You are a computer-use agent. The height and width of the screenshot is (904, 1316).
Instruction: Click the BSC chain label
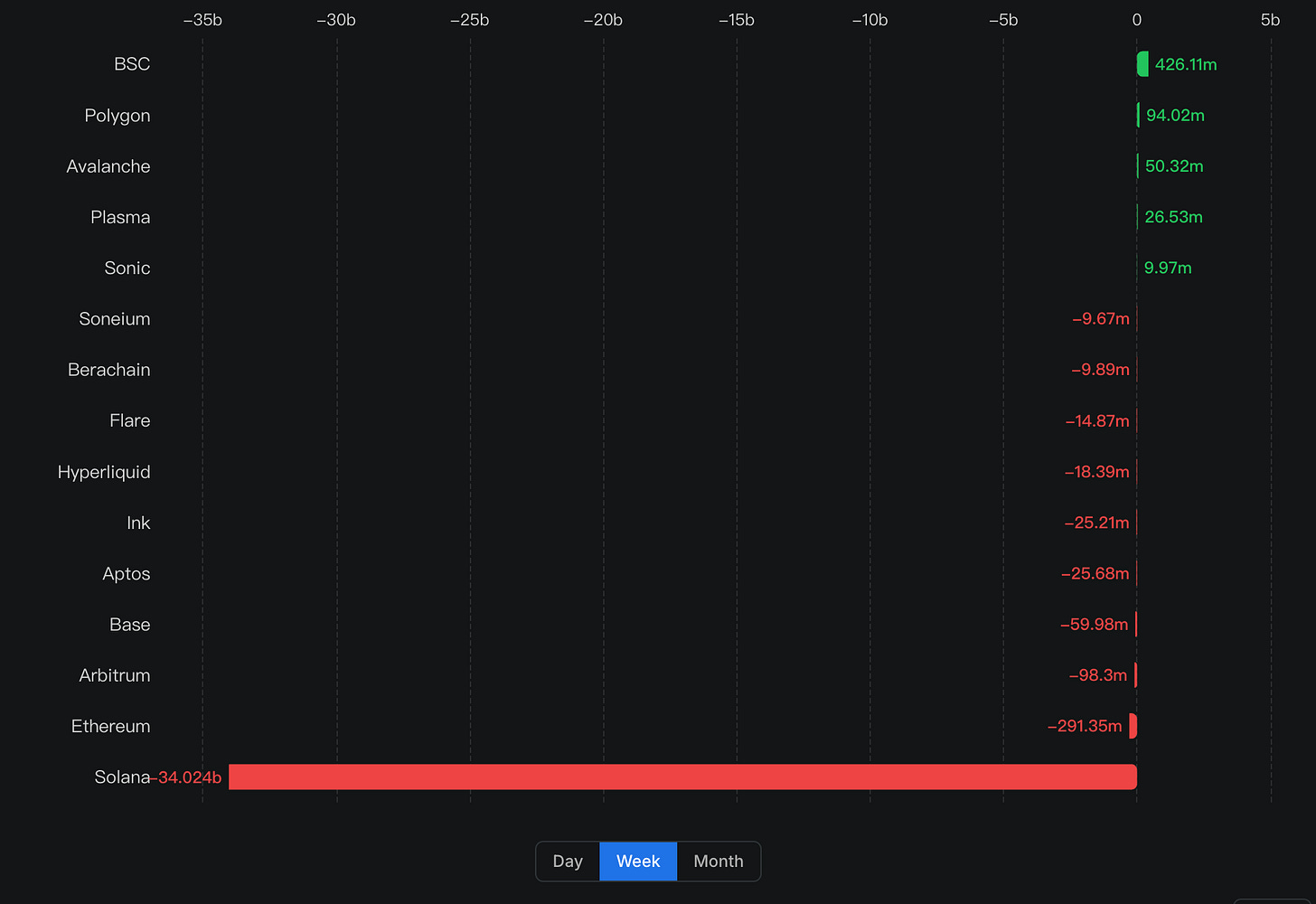coord(132,64)
